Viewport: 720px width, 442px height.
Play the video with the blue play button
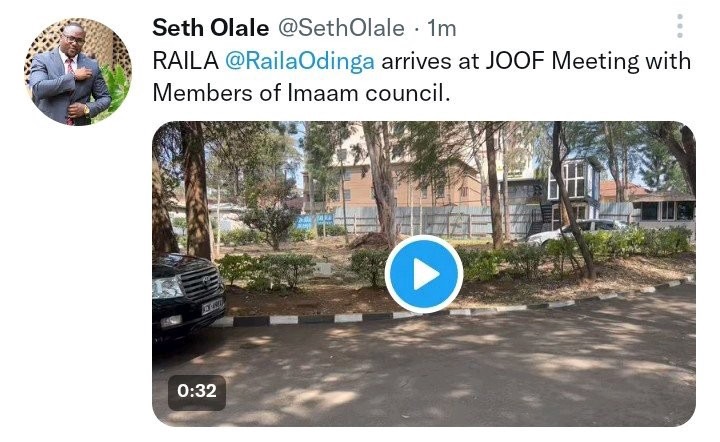coord(423,274)
